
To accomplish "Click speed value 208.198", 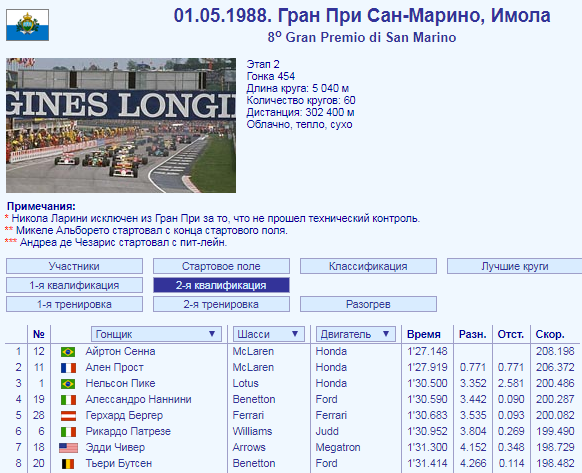I will pos(555,351).
